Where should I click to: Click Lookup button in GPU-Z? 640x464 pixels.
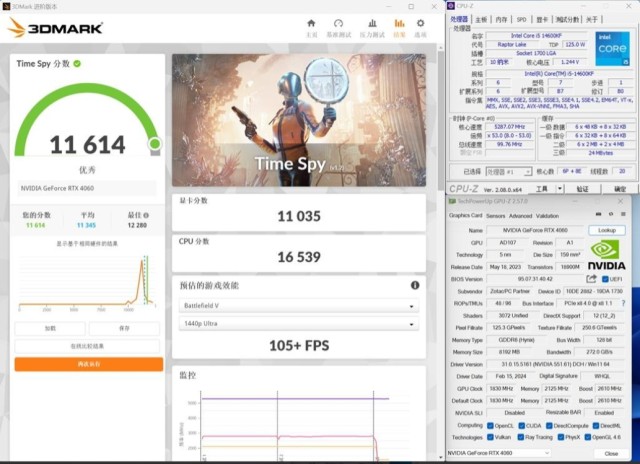click(x=607, y=230)
